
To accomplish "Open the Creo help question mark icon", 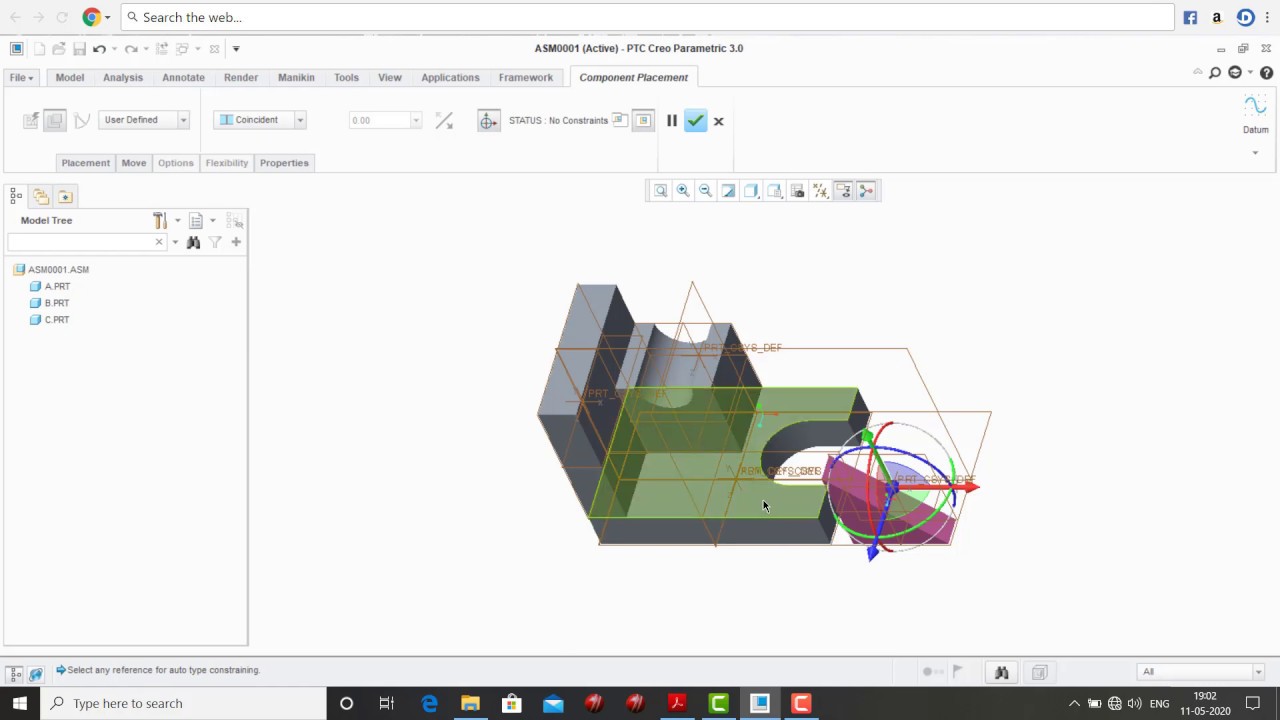I will click(x=1266, y=73).
